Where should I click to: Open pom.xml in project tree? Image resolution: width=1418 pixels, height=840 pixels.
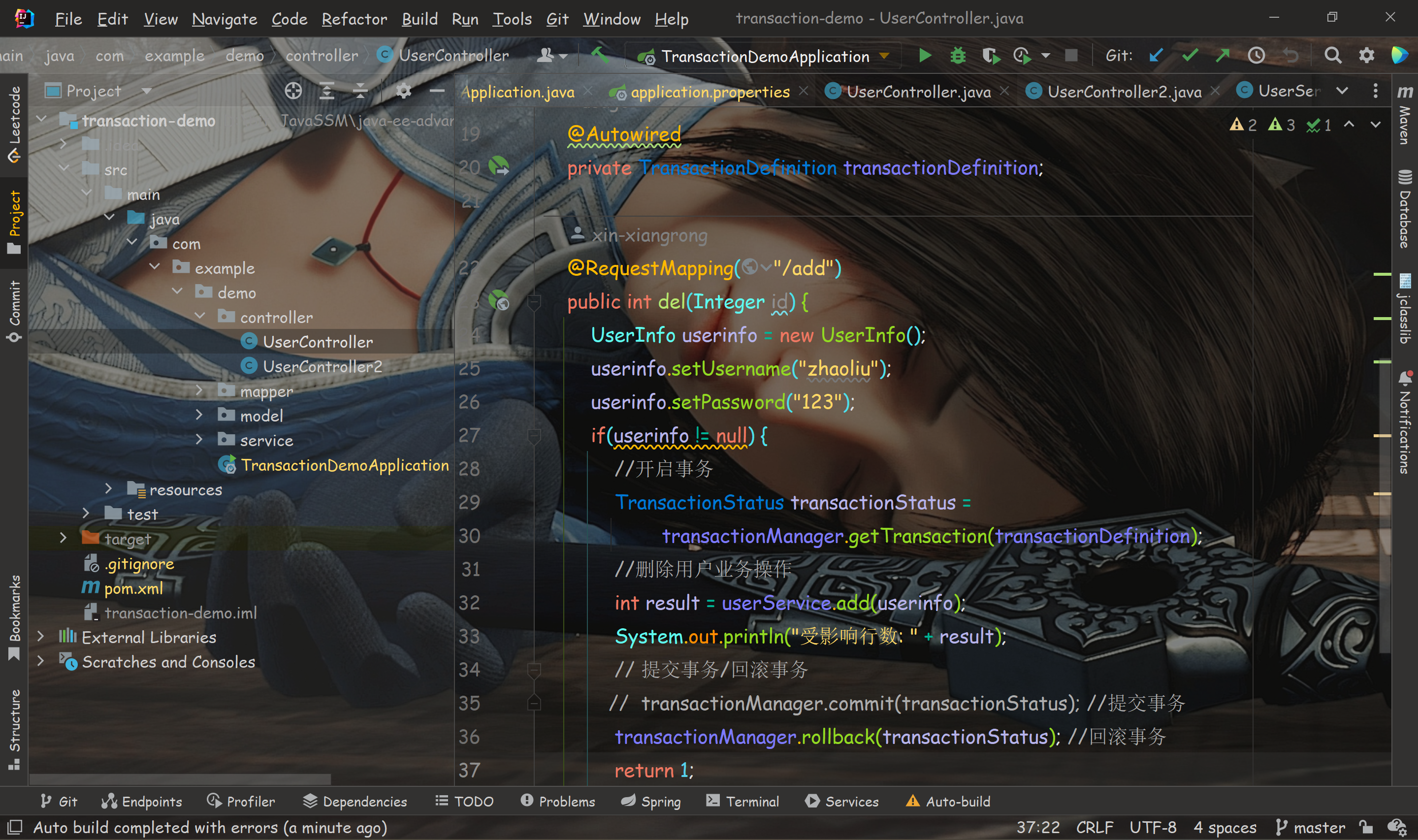[133, 588]
